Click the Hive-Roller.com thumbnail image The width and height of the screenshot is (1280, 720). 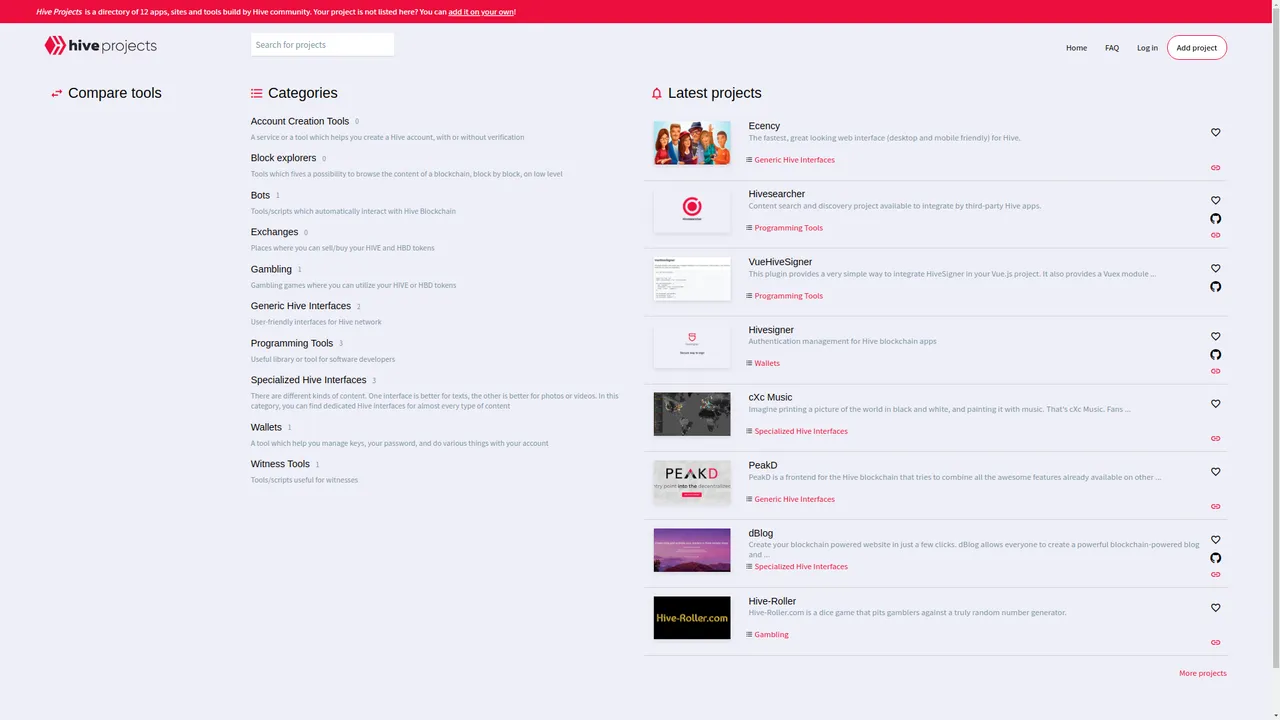[692, 618]
